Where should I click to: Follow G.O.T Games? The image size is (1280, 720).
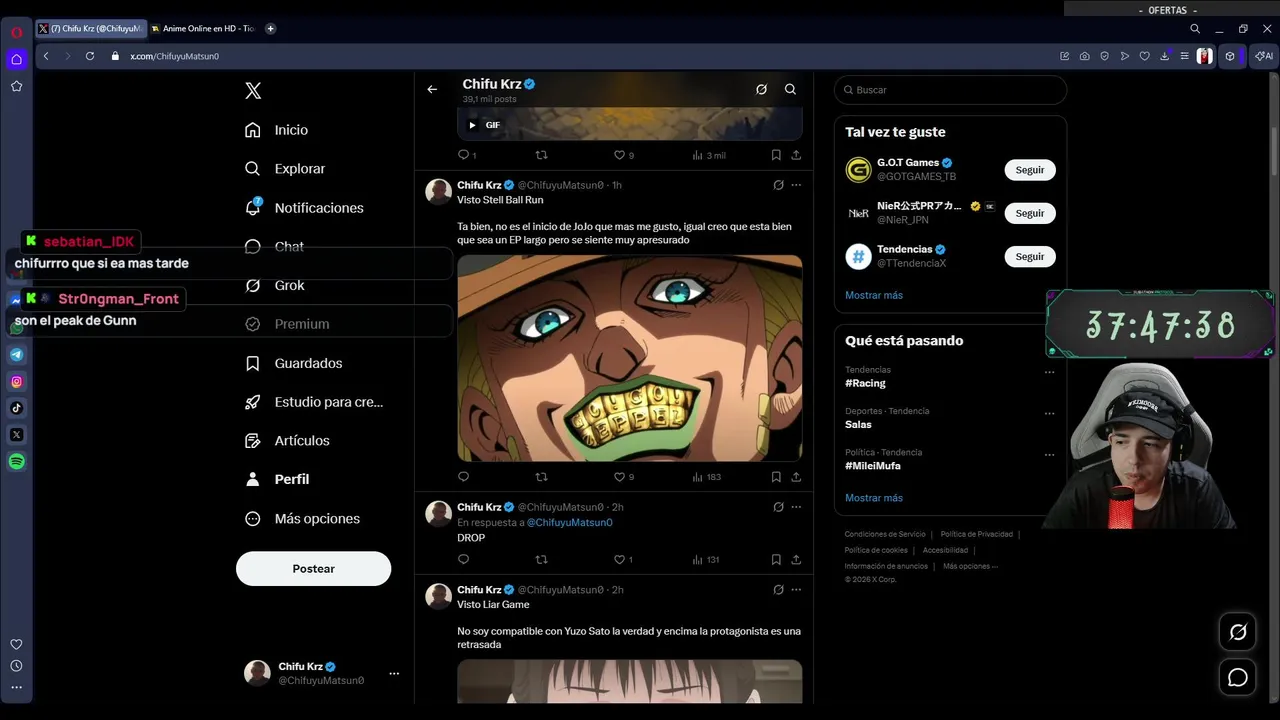1030,170
